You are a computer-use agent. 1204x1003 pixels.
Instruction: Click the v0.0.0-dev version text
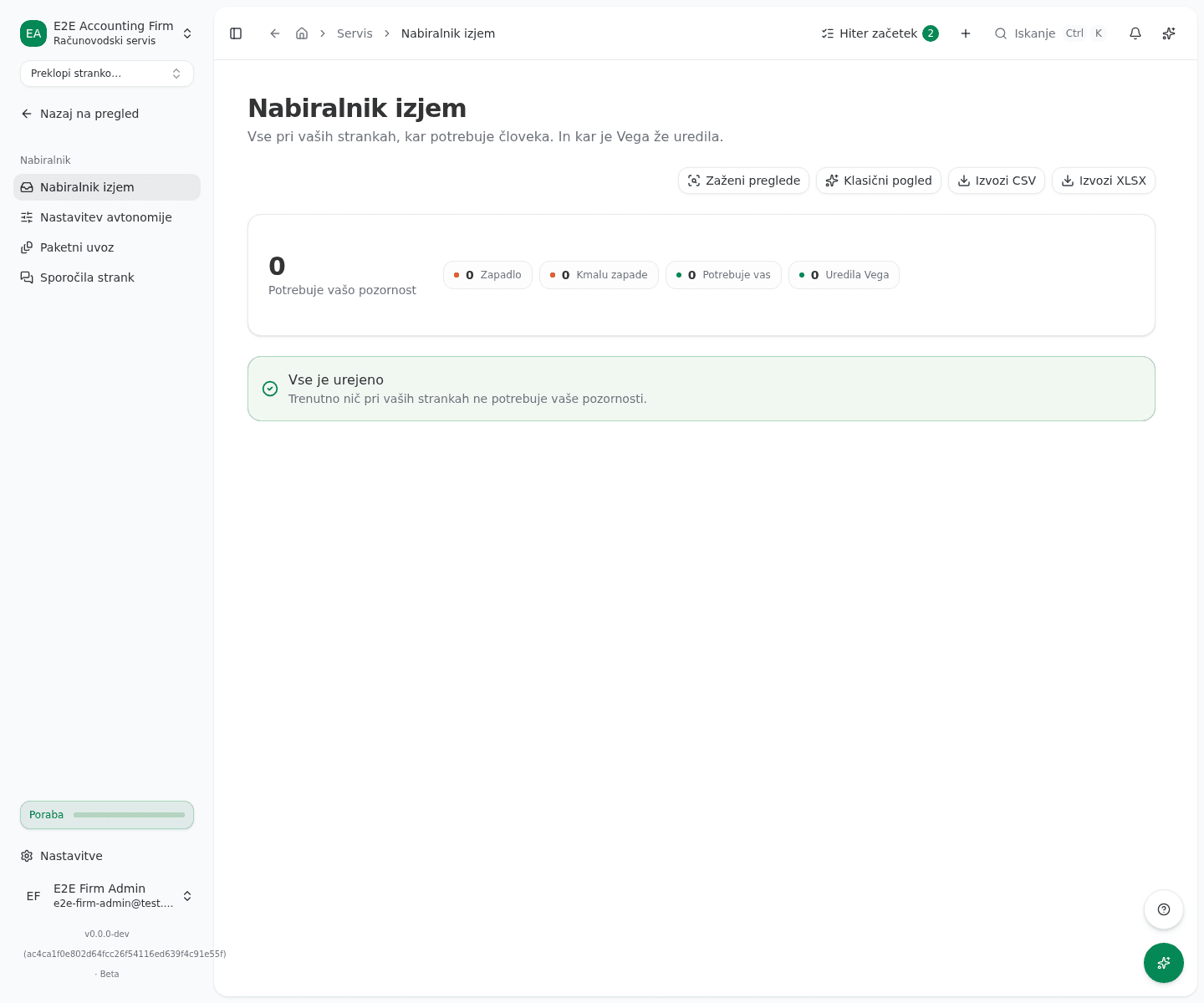tap(107, 934)
